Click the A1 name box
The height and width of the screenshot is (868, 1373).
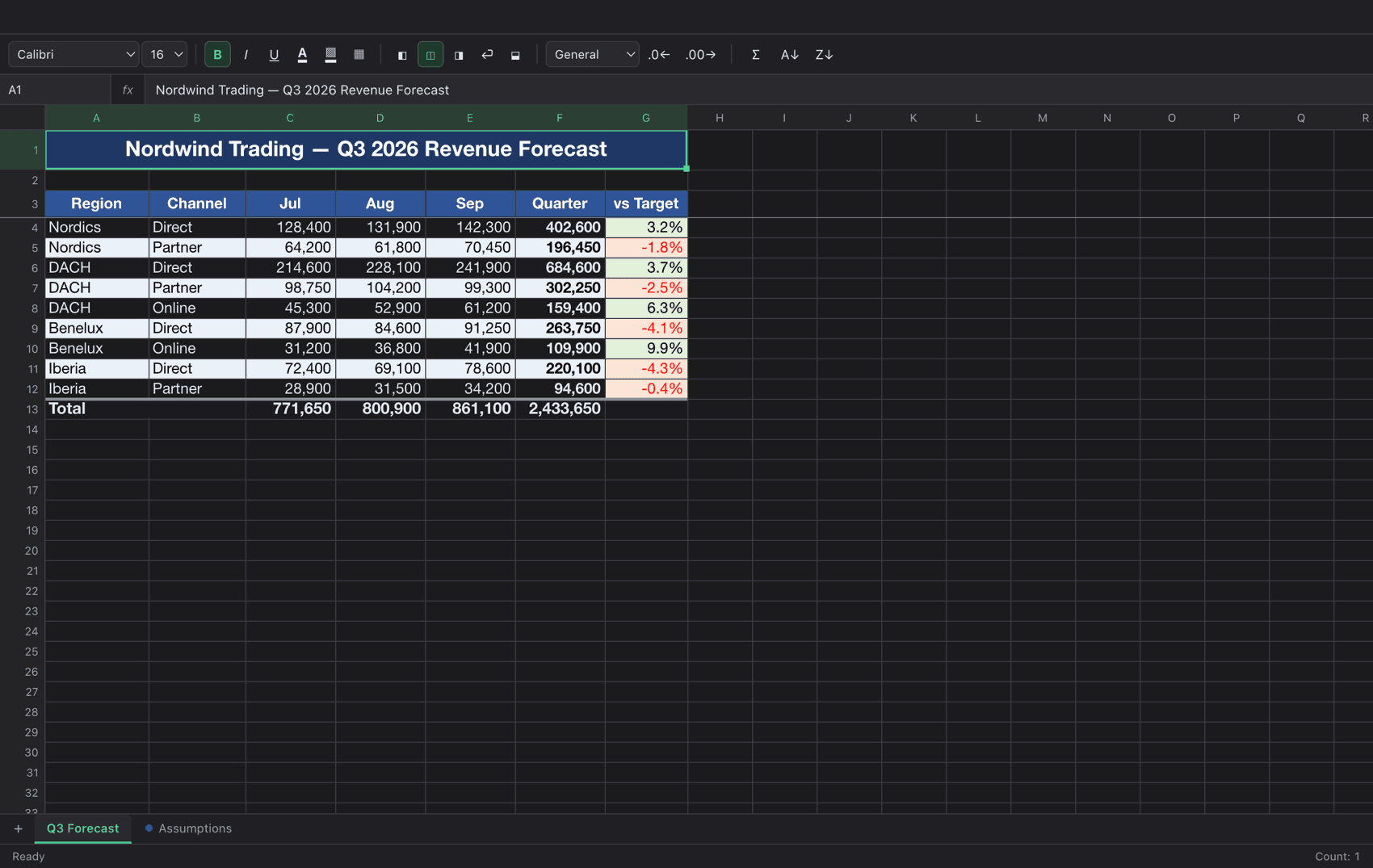coord(55,90)
